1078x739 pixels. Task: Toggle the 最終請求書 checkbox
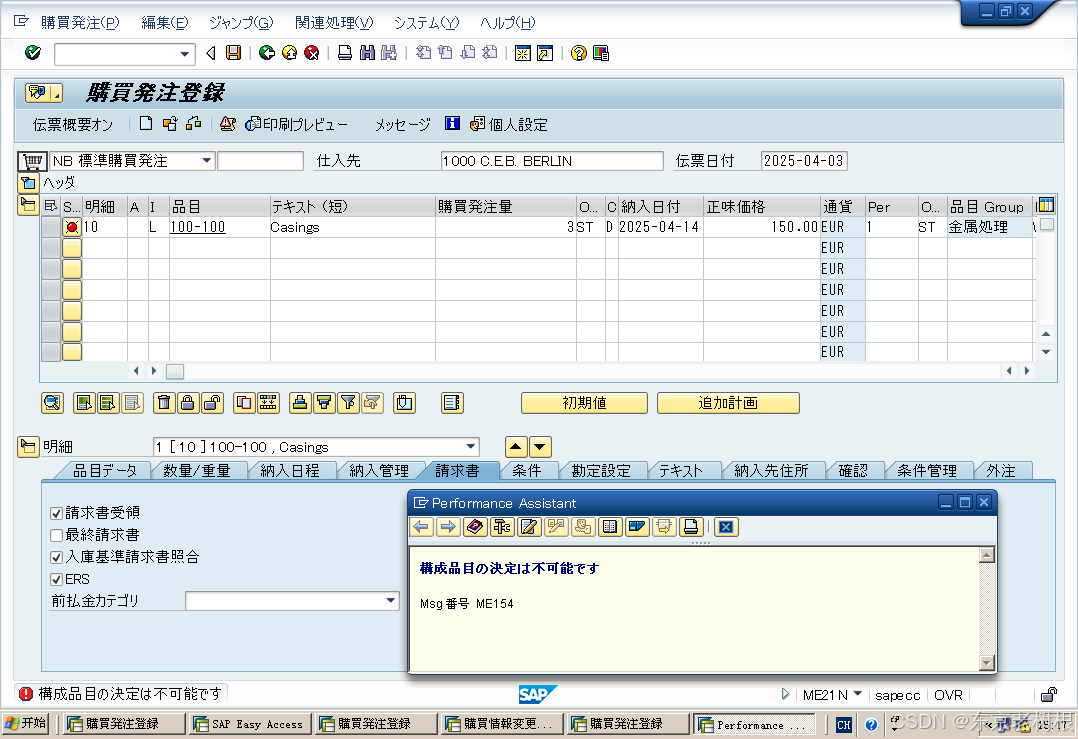[x=56, y=535]
